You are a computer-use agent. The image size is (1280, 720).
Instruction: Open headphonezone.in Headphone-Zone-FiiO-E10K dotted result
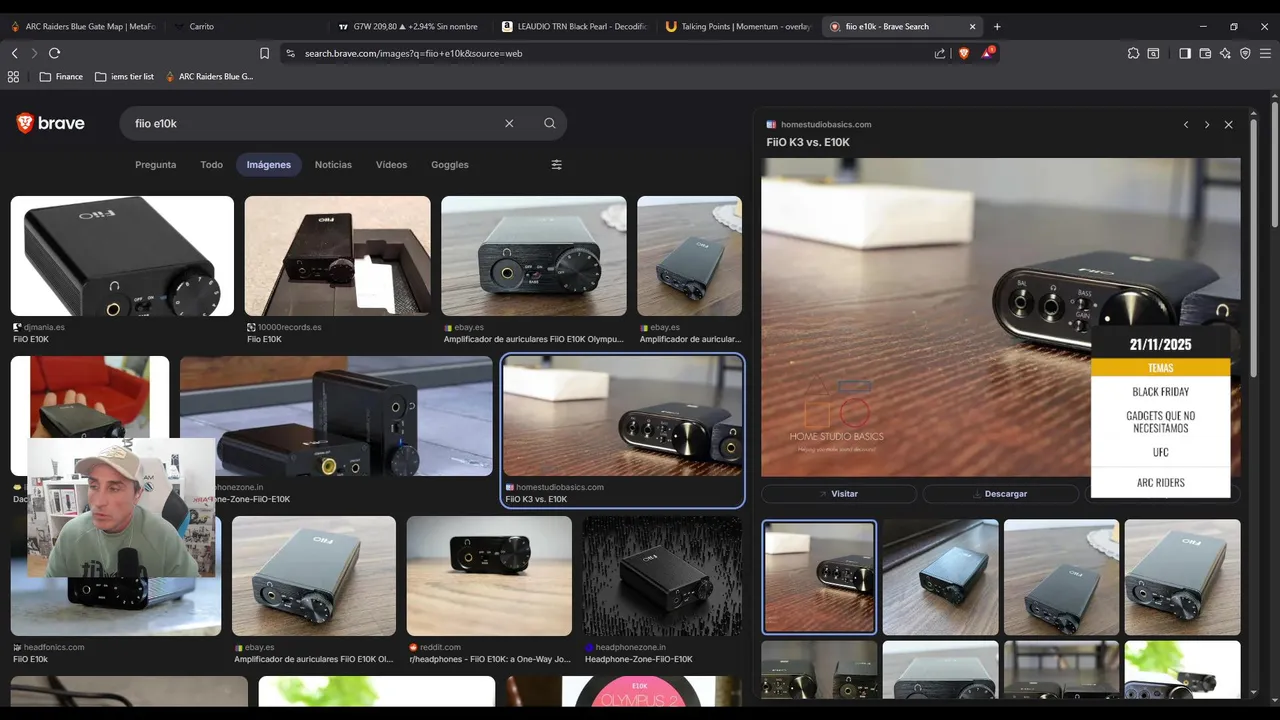tap(663, 576)
